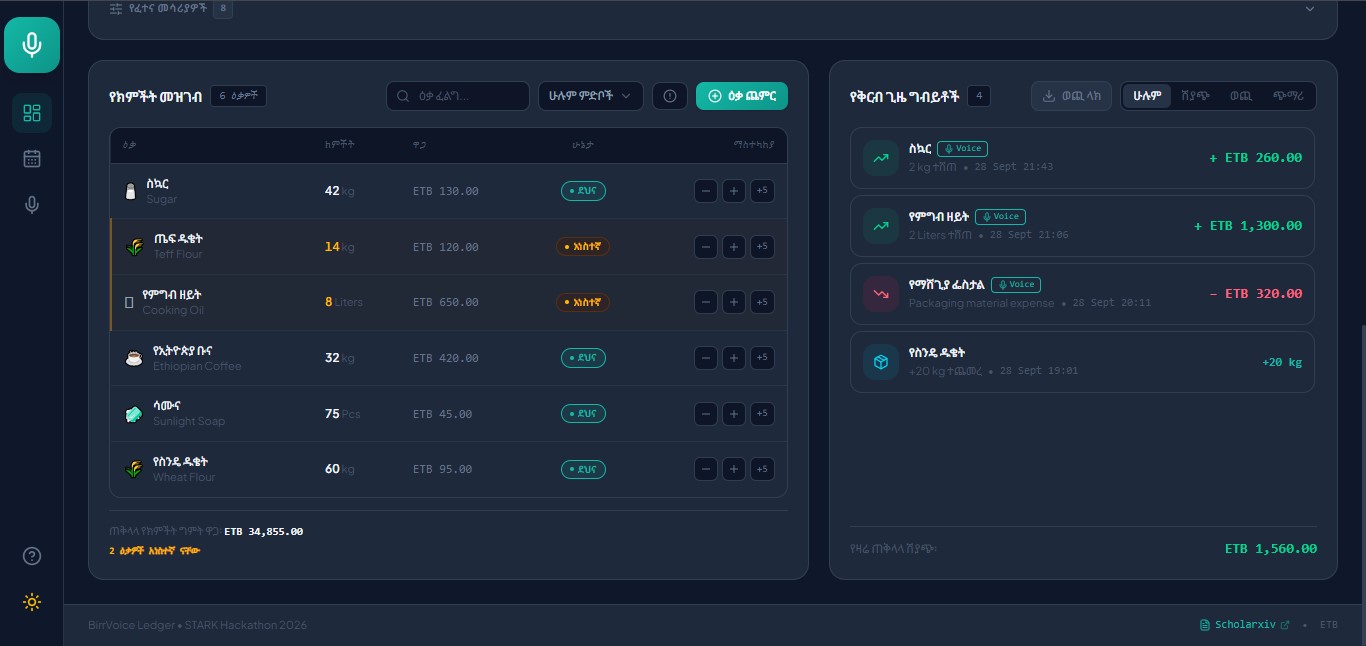Screen dimensions: 1366x646
Task: Click the grain icon in the Teff Flour row
Action: tap(133, 247)
